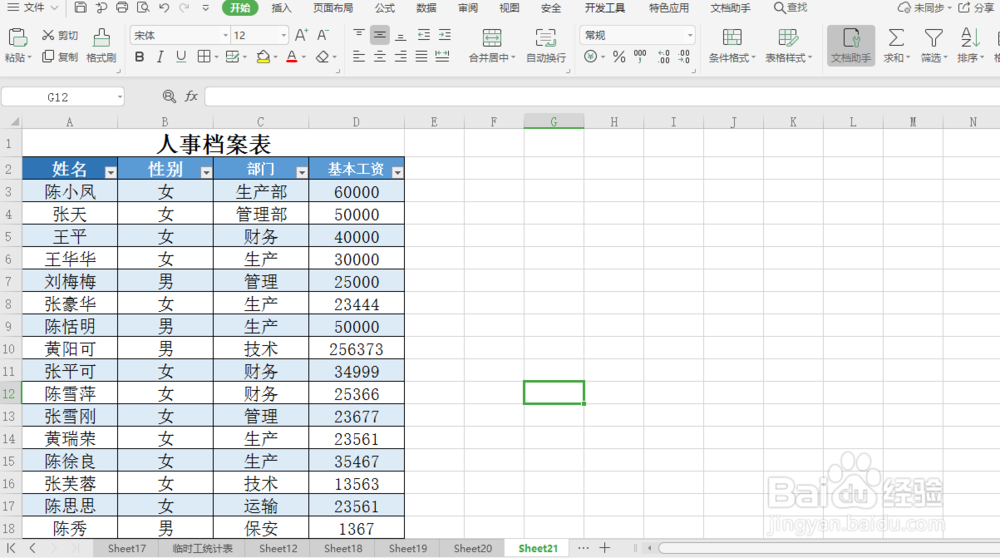The image size is (1000, 558).
Task: Toggle vertical middle alignment
Action: tap(379, 34)
